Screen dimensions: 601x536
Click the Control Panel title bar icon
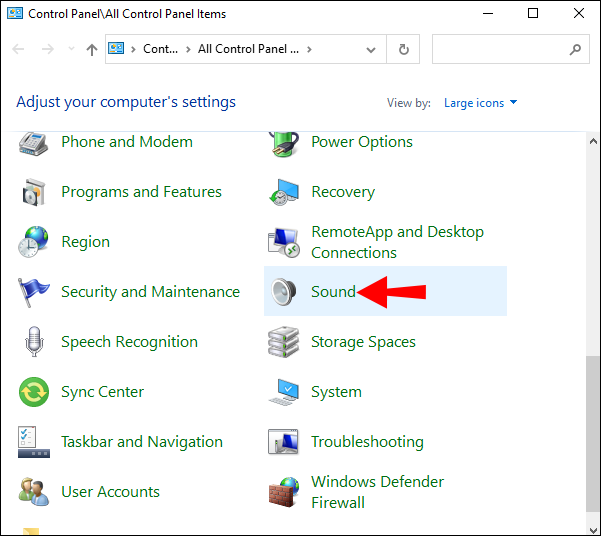[x=15, y=13]
